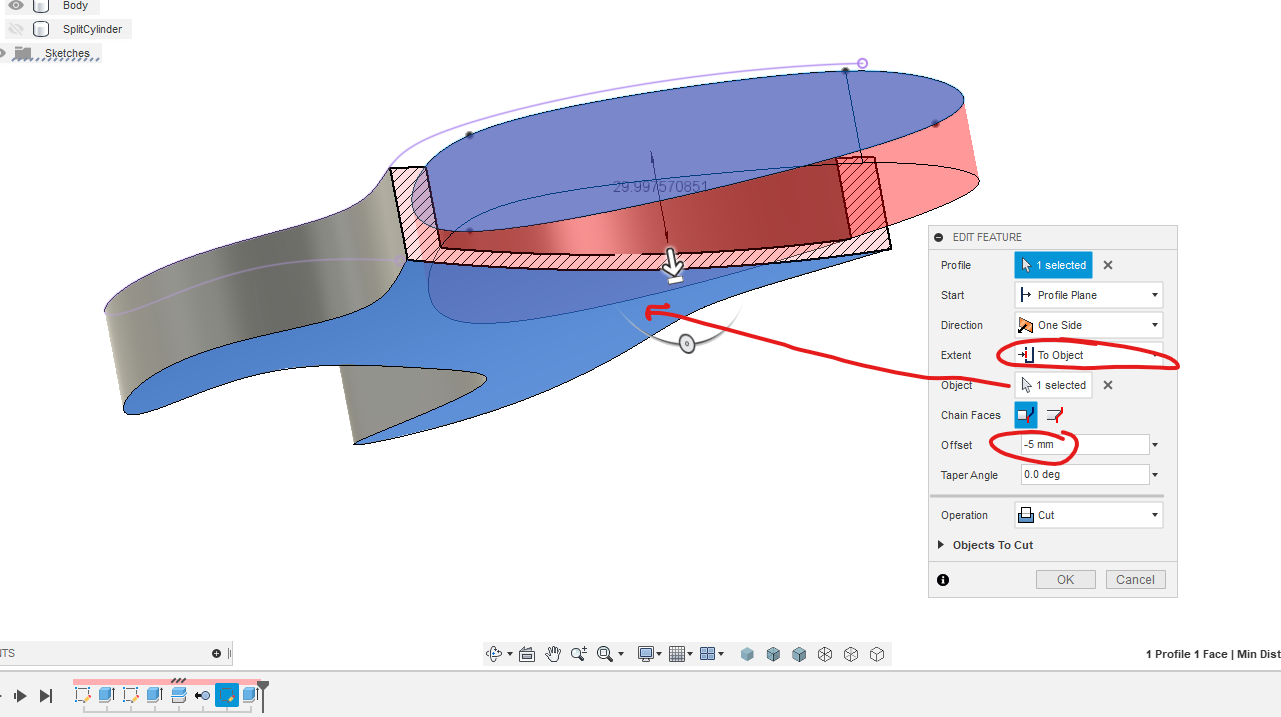
Task: Enable the first Chain Faces option
Action: [1026, 415]
